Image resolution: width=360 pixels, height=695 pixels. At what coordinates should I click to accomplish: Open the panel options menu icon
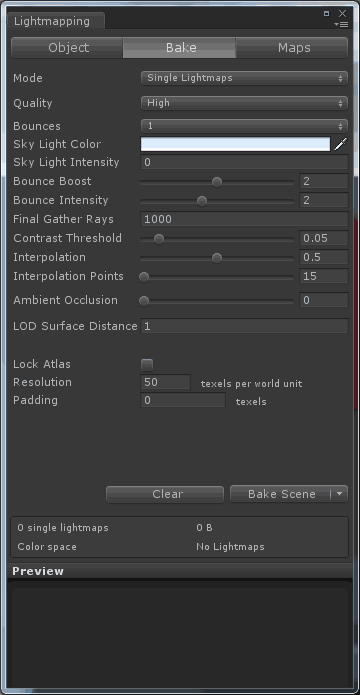pos(341,24)
